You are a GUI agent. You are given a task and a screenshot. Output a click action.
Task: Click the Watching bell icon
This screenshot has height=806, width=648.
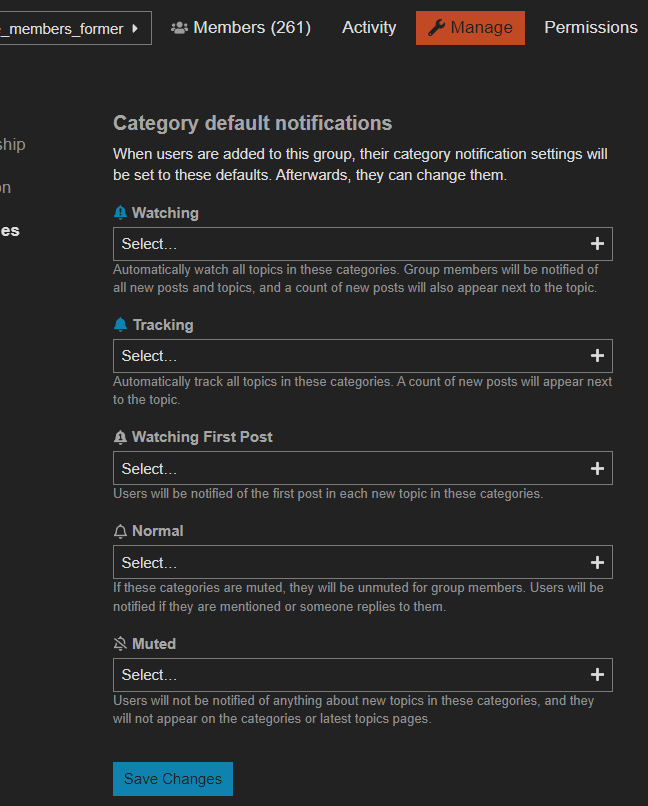coord(120,213)
